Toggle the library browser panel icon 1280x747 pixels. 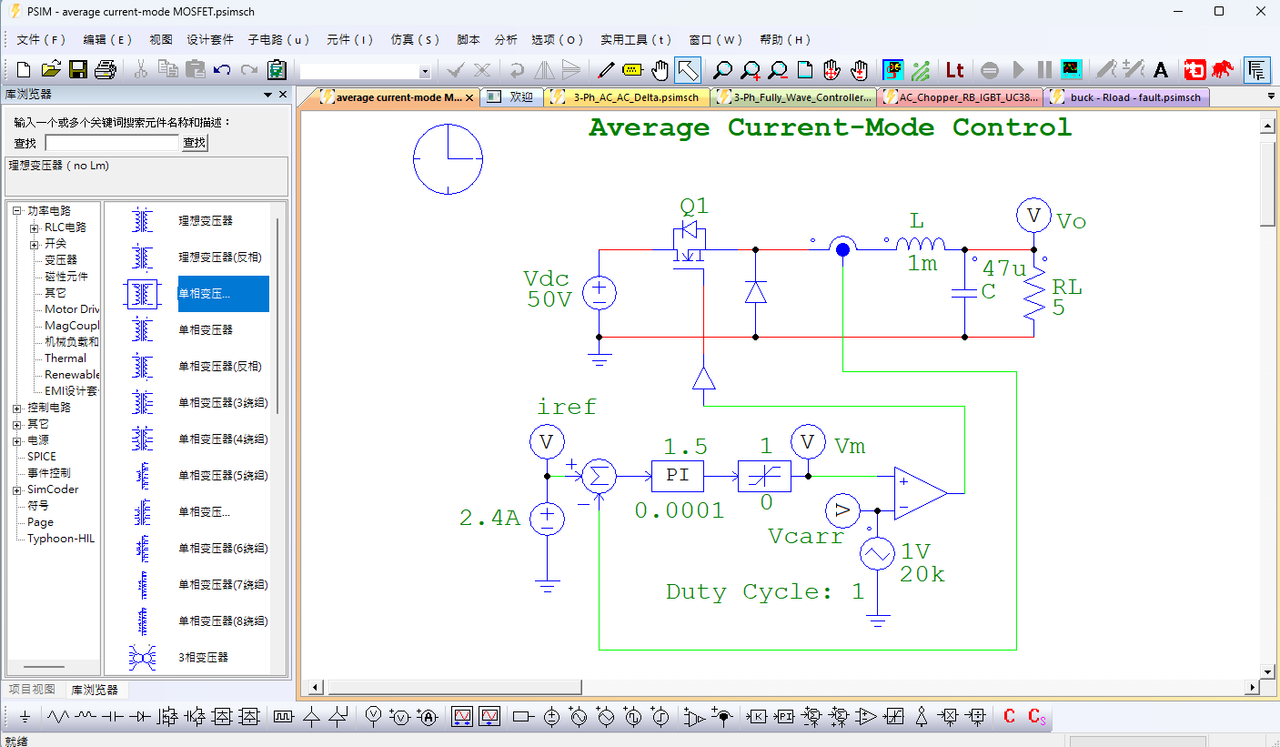click(x=1257, y=69)
